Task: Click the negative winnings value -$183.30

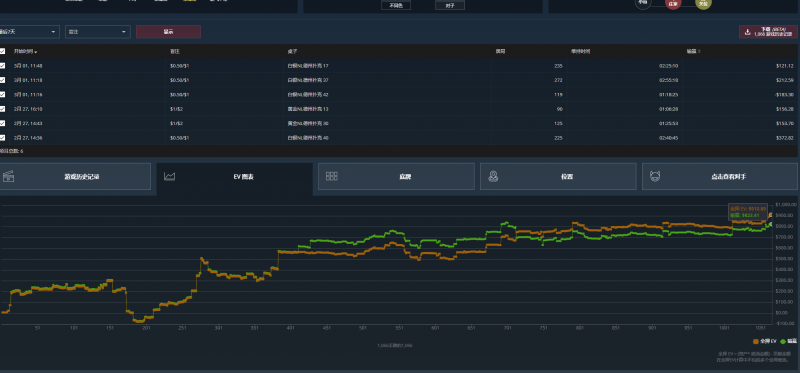Action: point(783,94)
